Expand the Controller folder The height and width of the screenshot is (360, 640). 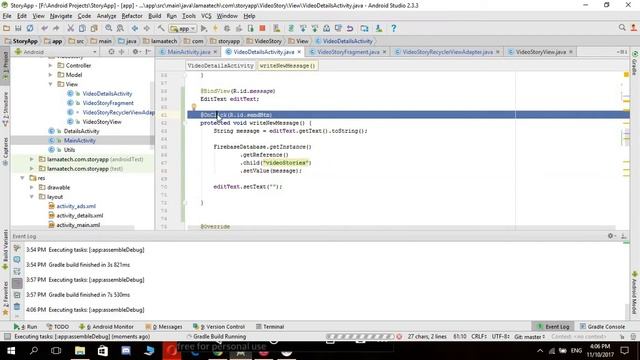[51, 65]
